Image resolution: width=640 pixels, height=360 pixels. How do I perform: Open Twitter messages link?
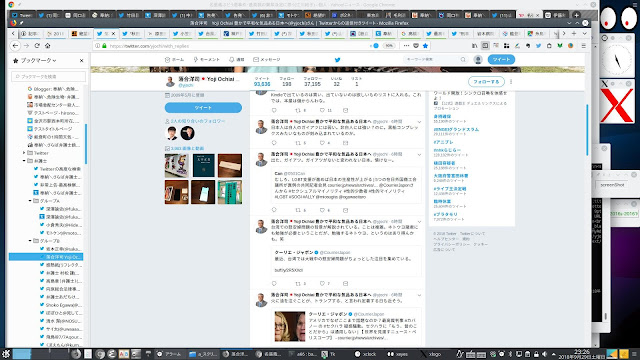(267, 60)
